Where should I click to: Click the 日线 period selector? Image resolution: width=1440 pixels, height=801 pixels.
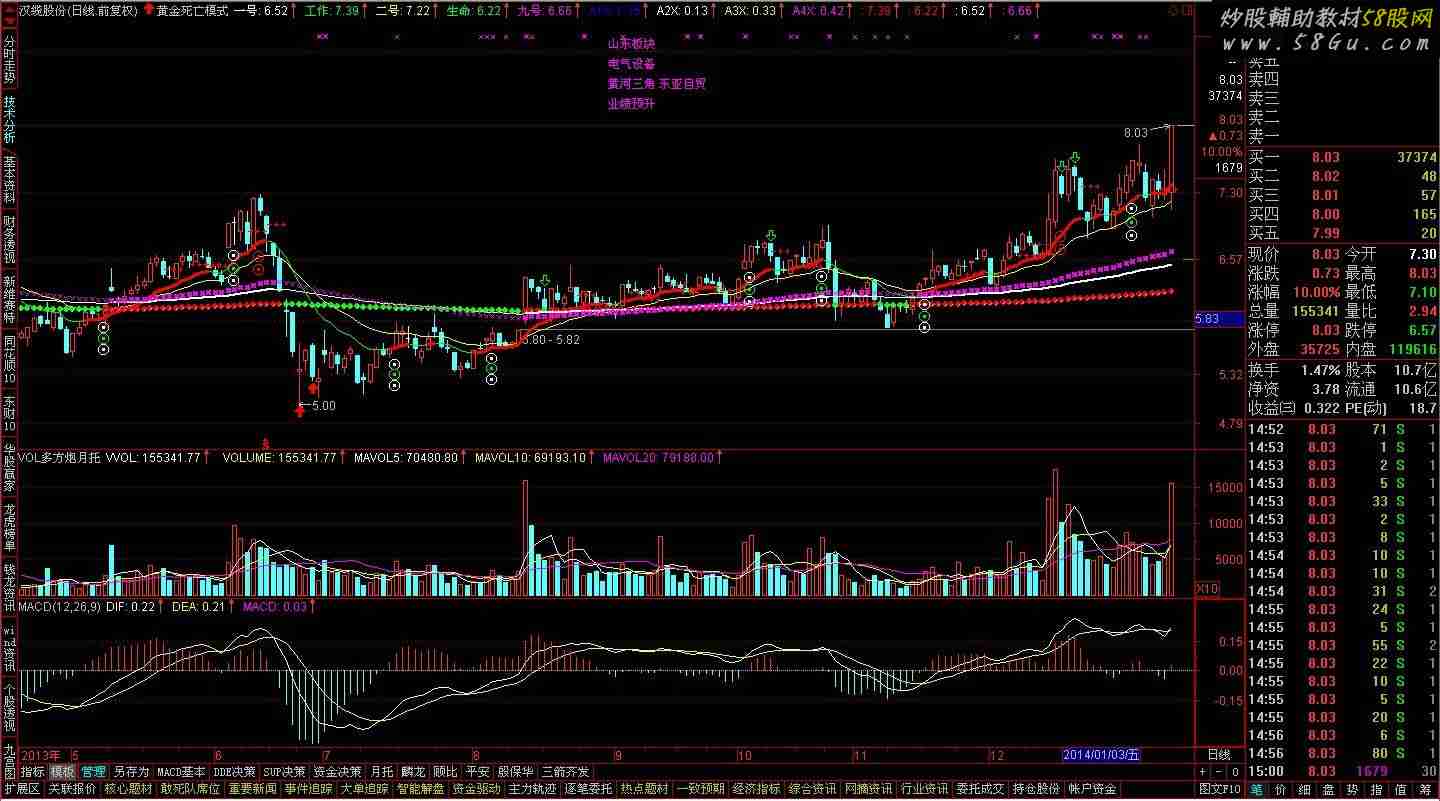click(x=1220, y=754)
